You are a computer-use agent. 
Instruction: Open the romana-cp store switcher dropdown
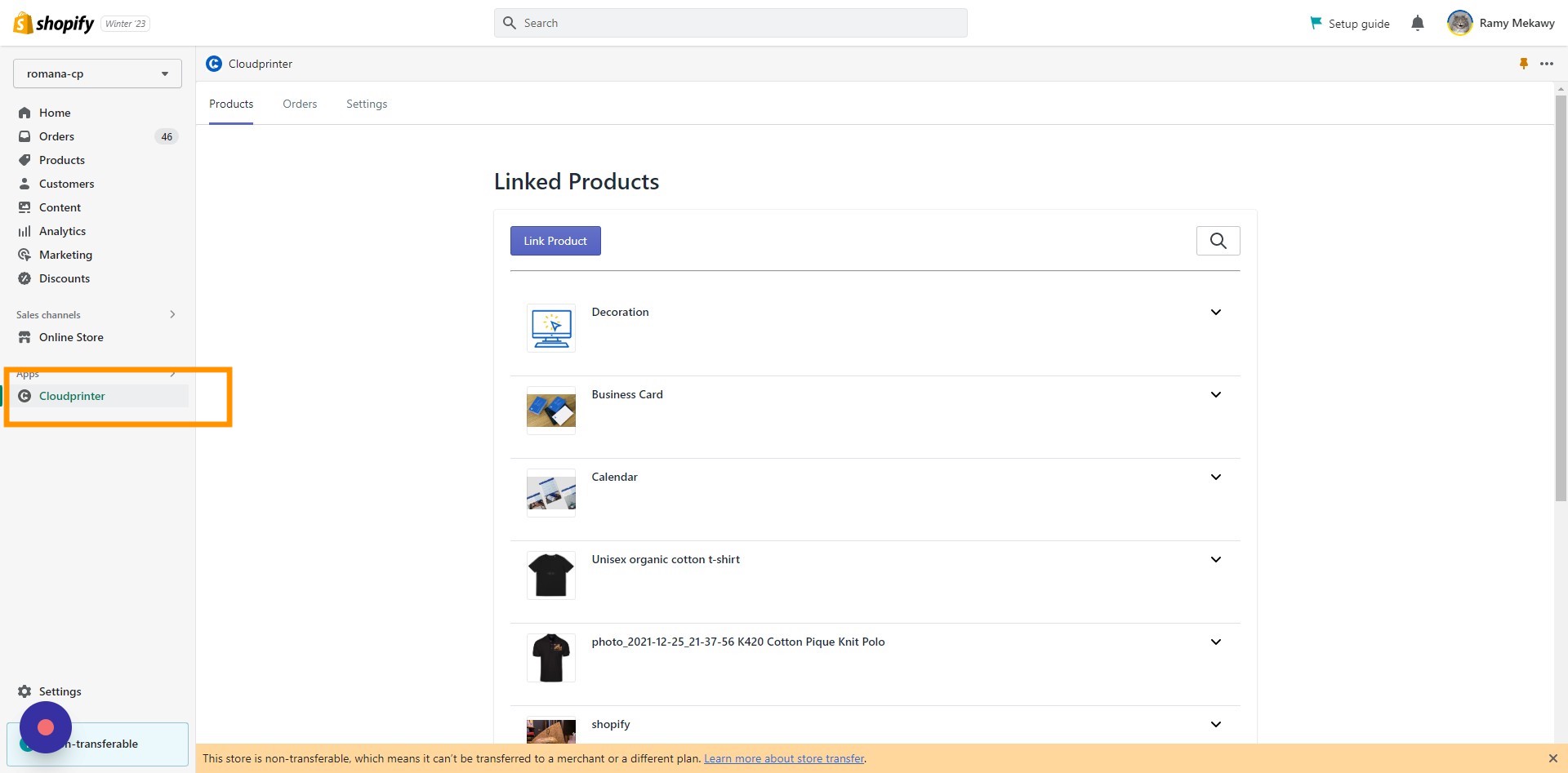(x=97, y=73)
